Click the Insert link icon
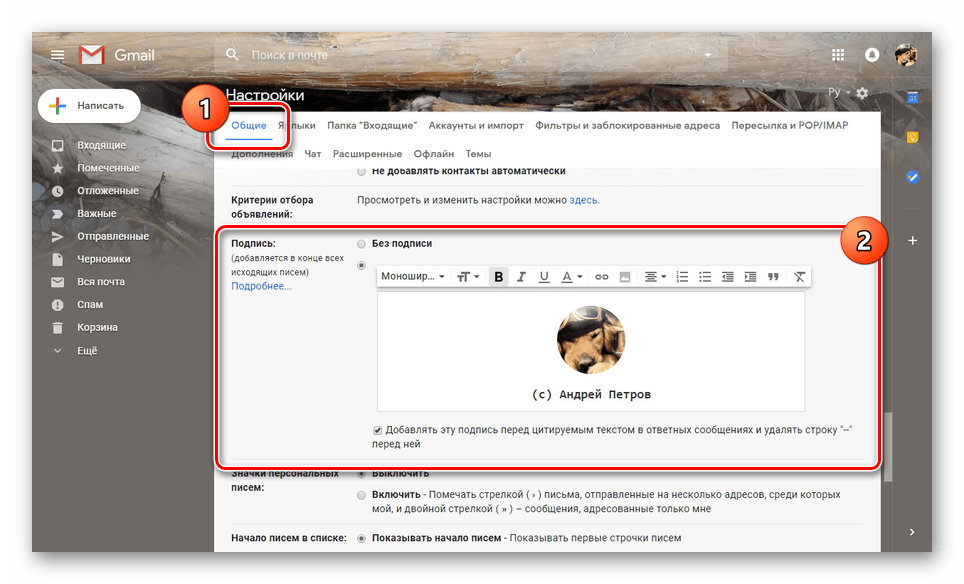Image resolution: width=964 pixels, height=584 pixels. 601,277
